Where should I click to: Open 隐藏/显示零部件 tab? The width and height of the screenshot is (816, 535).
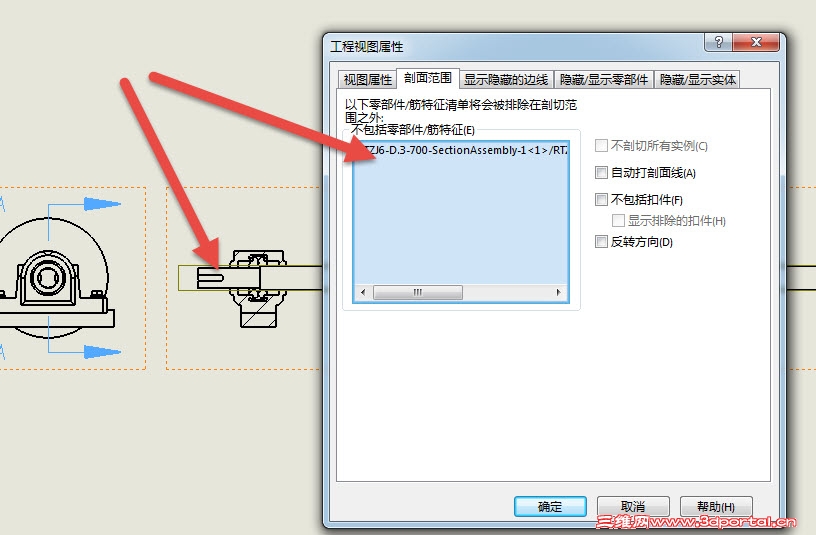[604, 80]
